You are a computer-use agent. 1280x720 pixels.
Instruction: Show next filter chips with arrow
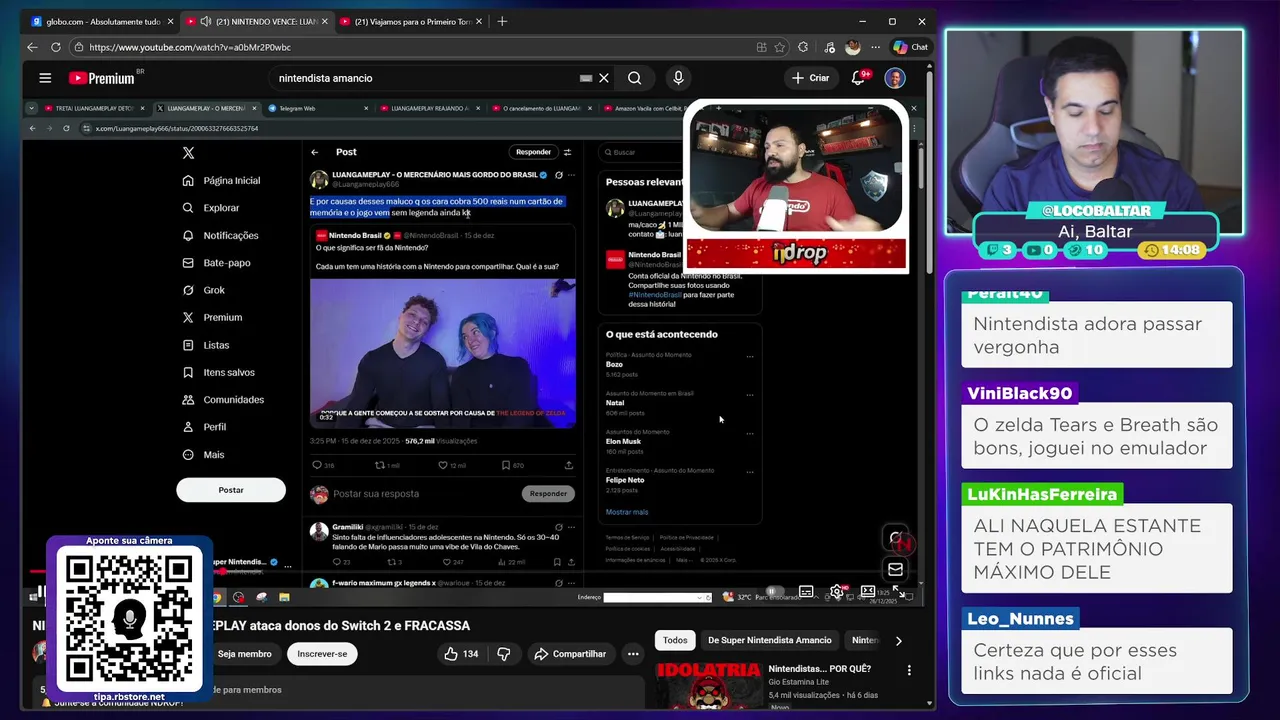point(898,641)
